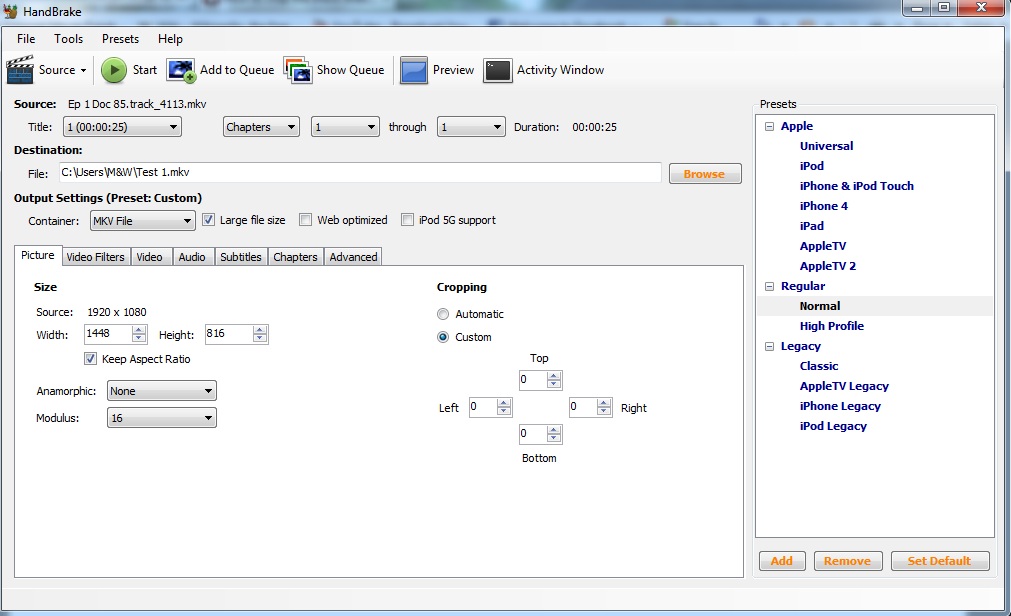
Task: Enable Web optimized checkbox
Action: coord(306,219)
